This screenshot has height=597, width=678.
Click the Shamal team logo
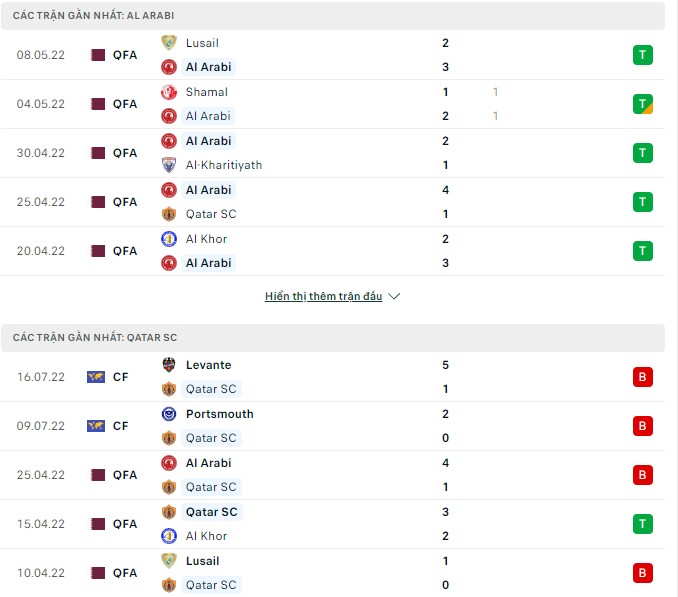pos(169,92)
